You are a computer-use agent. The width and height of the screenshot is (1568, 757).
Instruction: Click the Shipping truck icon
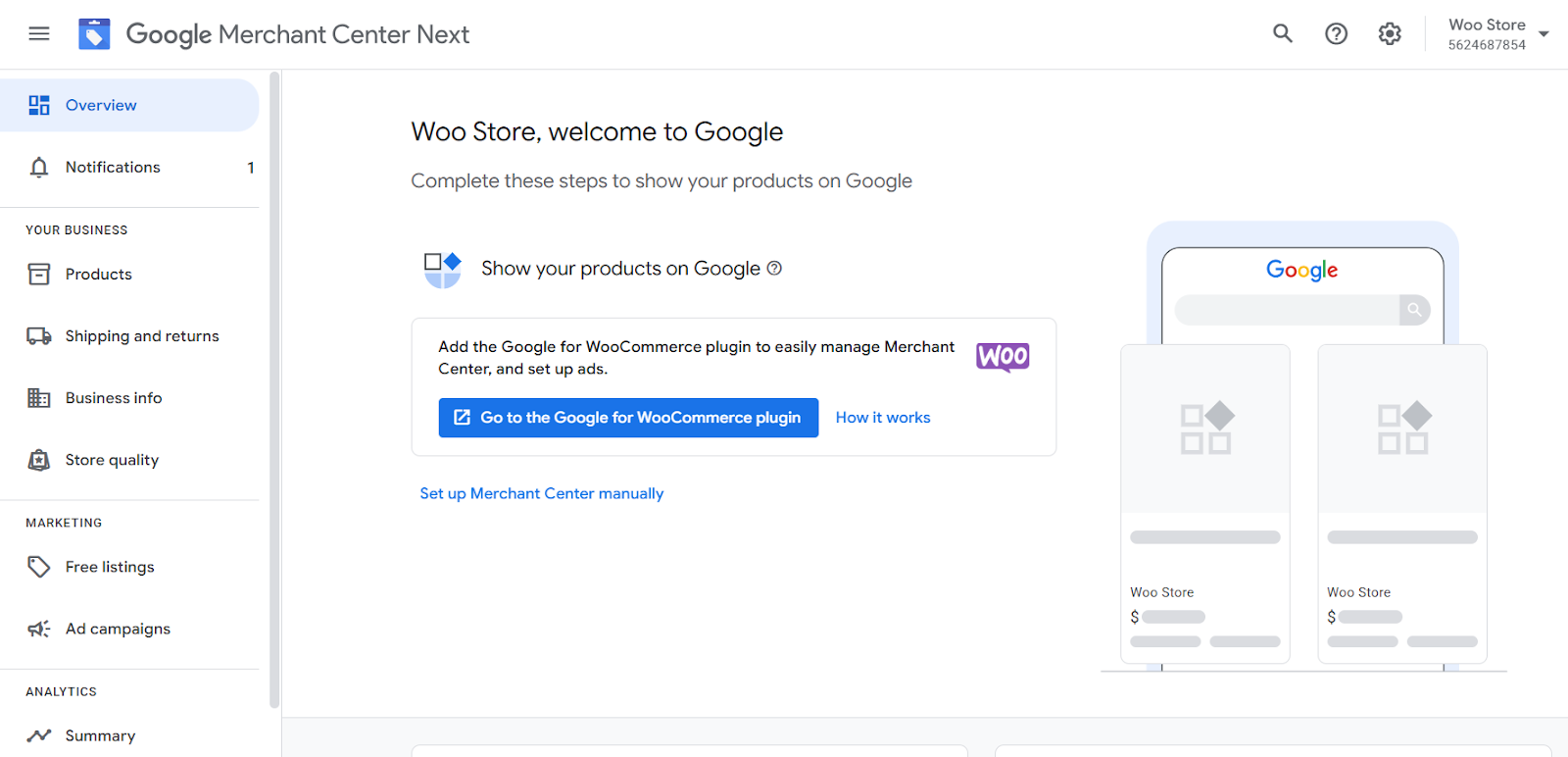pyautogui.click(x=39, y=336)
